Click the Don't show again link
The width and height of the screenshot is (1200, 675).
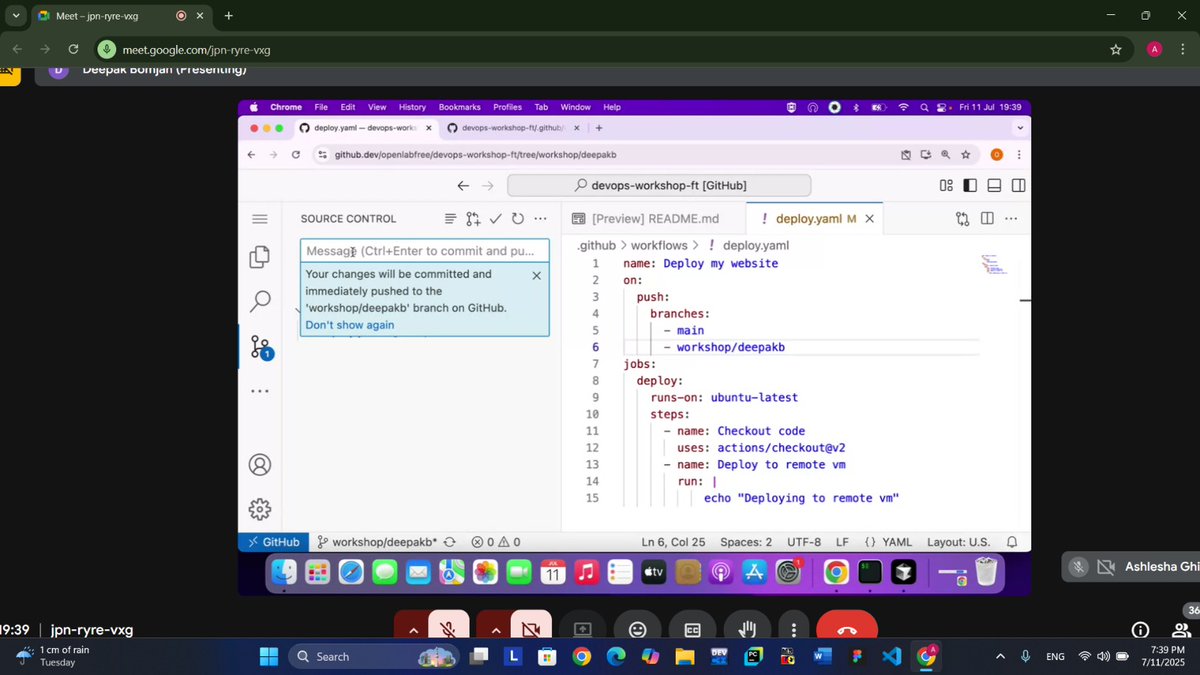click(350, 325)
